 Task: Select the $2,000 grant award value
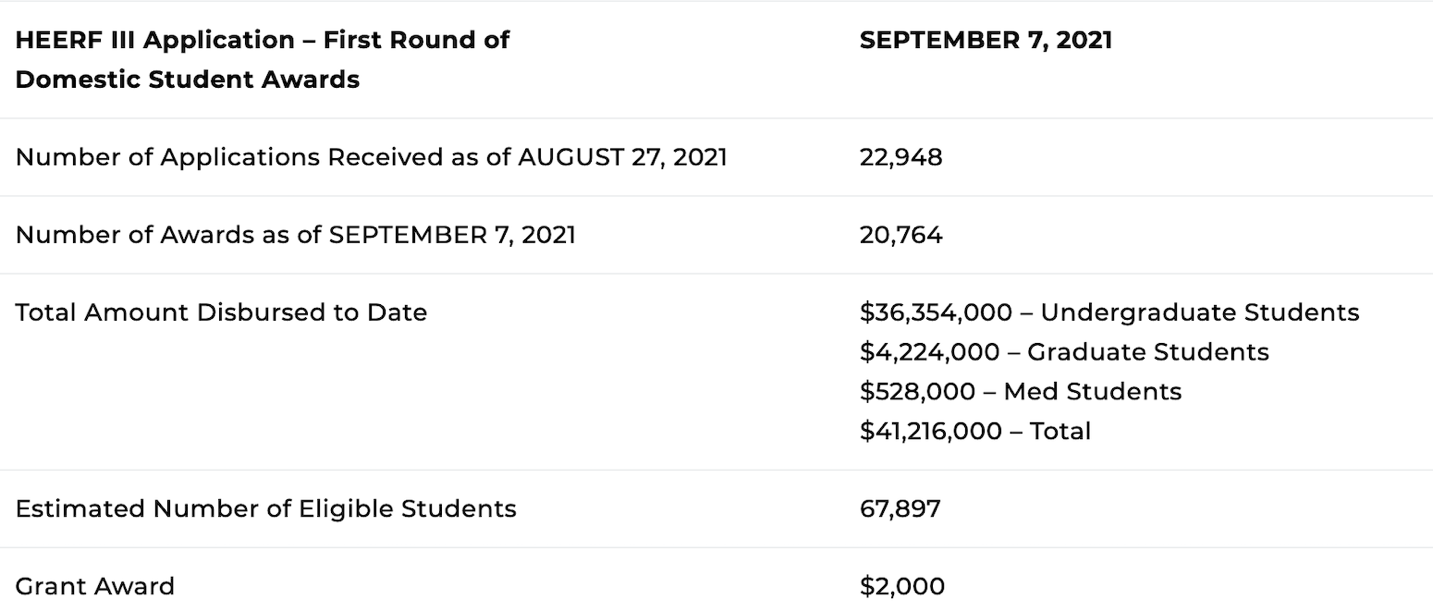pyautogui.click(x=901, y=586)
